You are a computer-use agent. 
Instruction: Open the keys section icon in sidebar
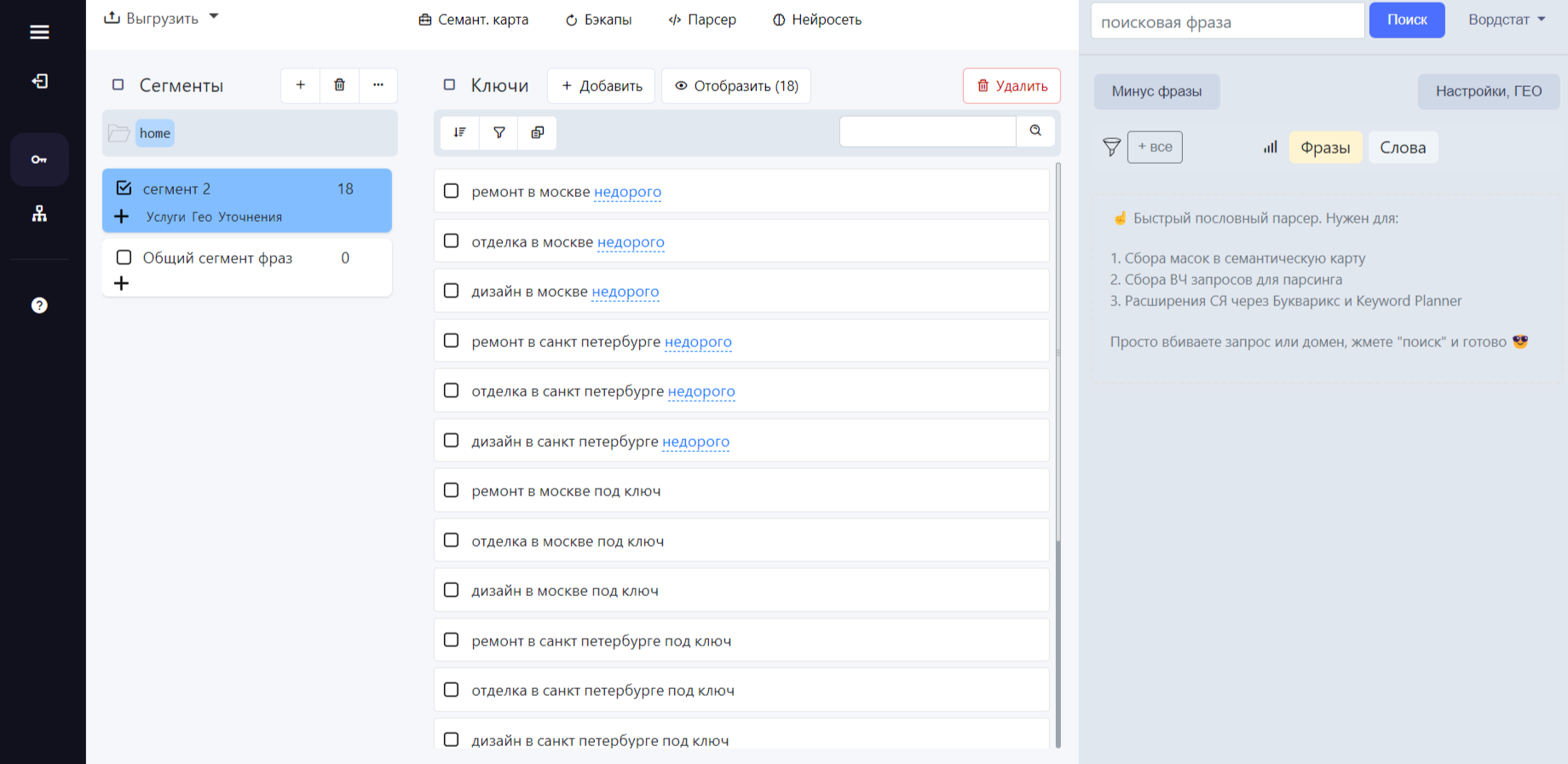(x=39, y=159)
